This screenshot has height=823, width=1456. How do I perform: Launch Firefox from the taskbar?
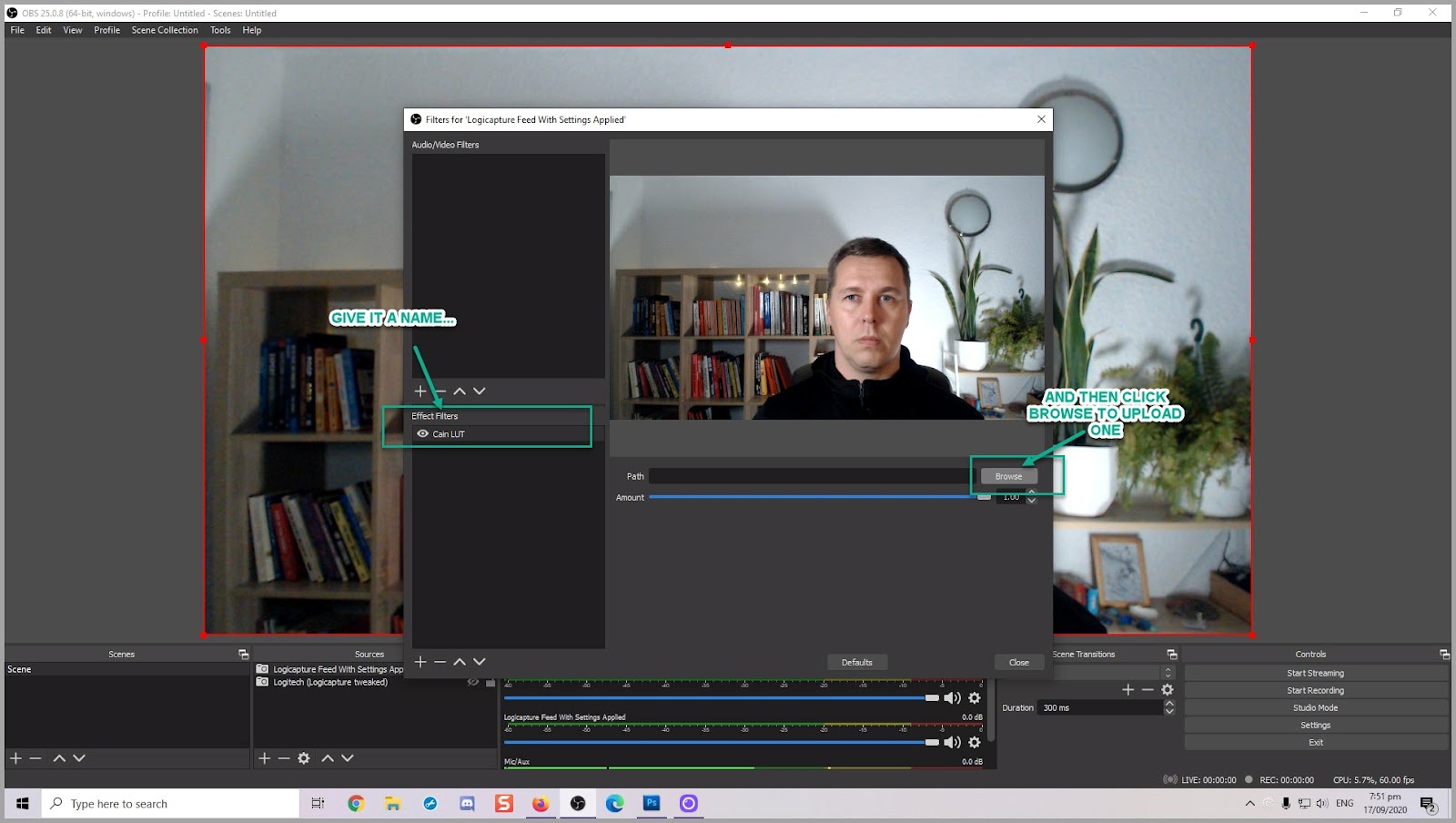pos(541,804)
